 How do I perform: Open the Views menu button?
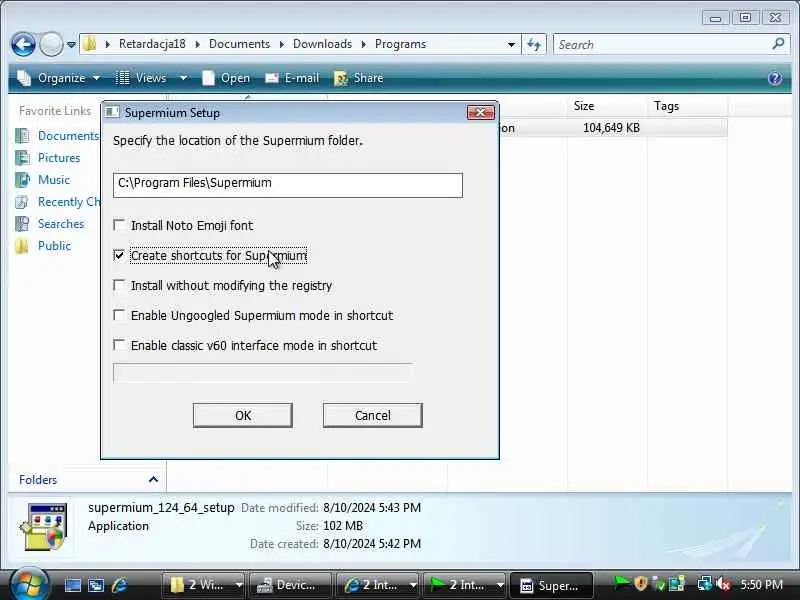coord(142,78)
